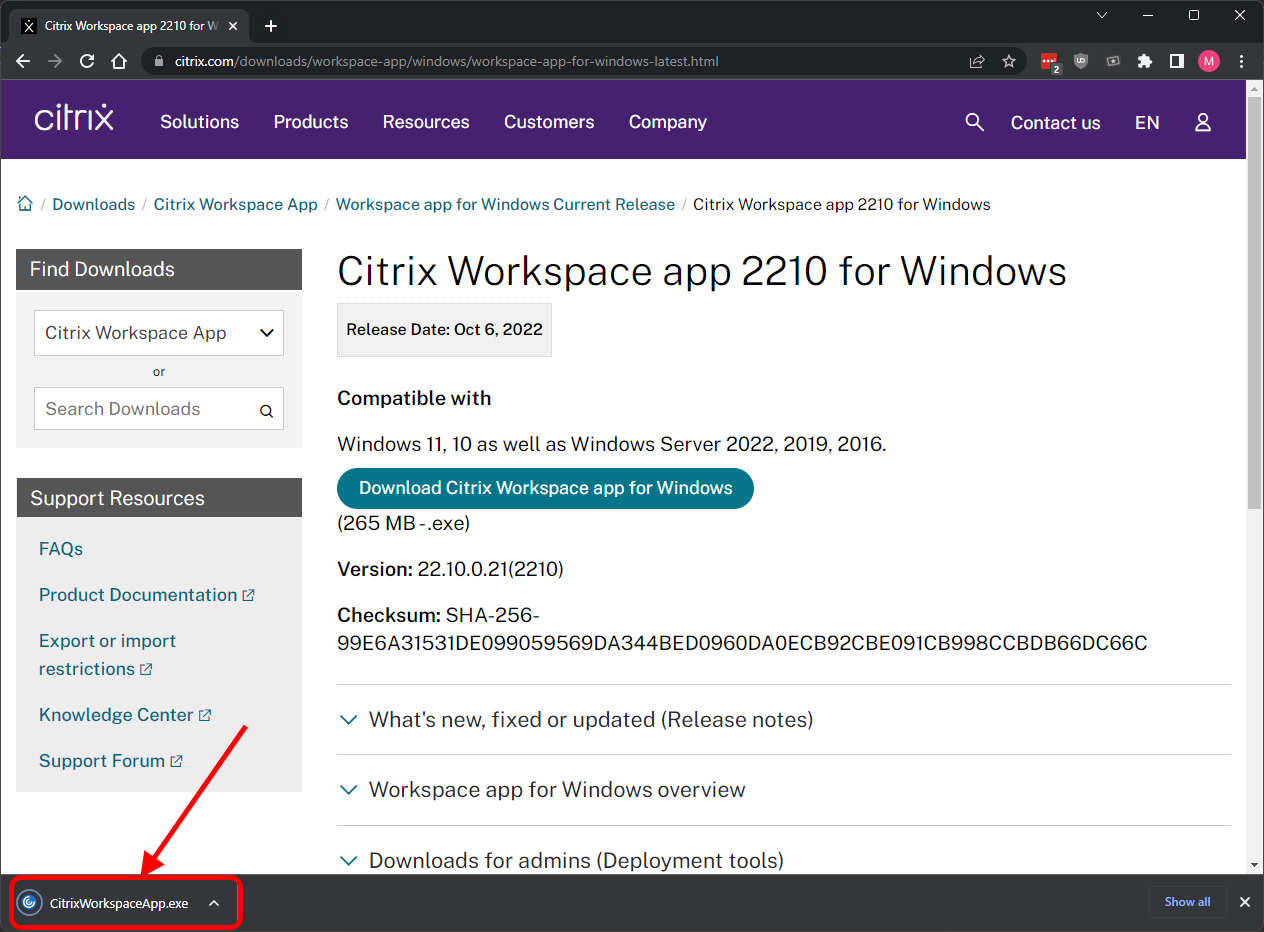Click the Version 22.10.0.21(2210) text

point(450,569)
